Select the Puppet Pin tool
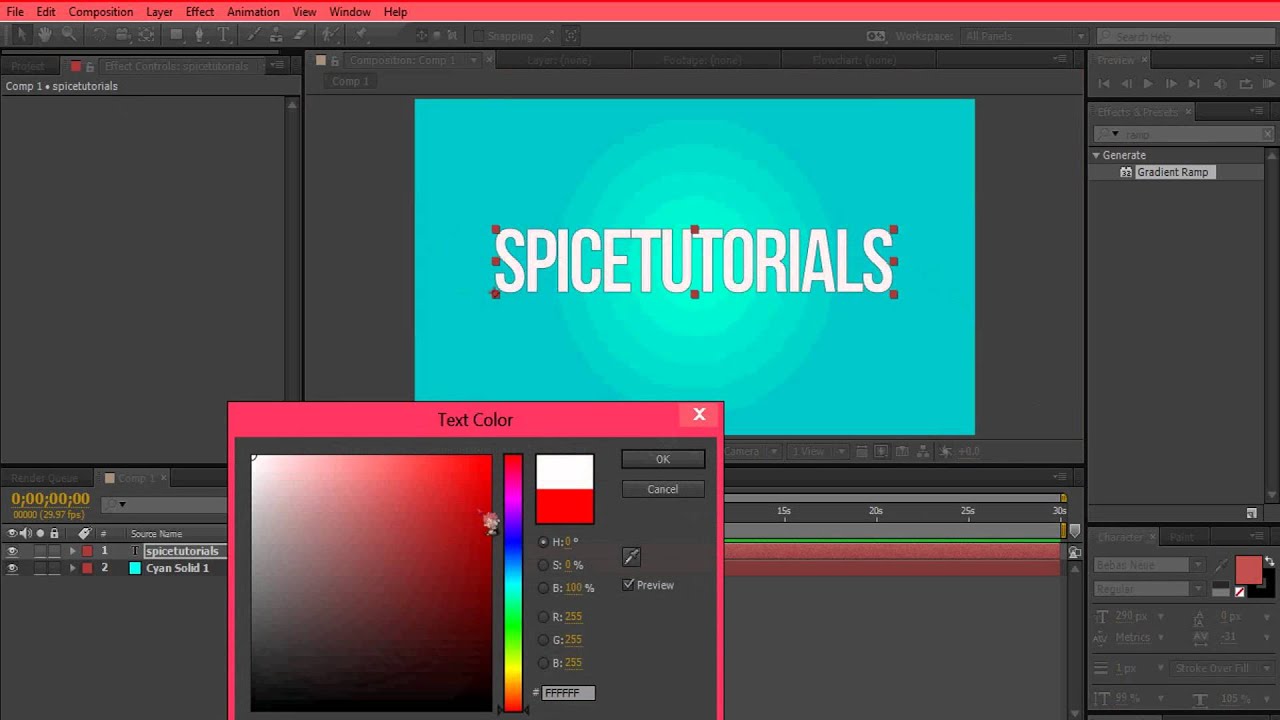 [x=361, y=35]
